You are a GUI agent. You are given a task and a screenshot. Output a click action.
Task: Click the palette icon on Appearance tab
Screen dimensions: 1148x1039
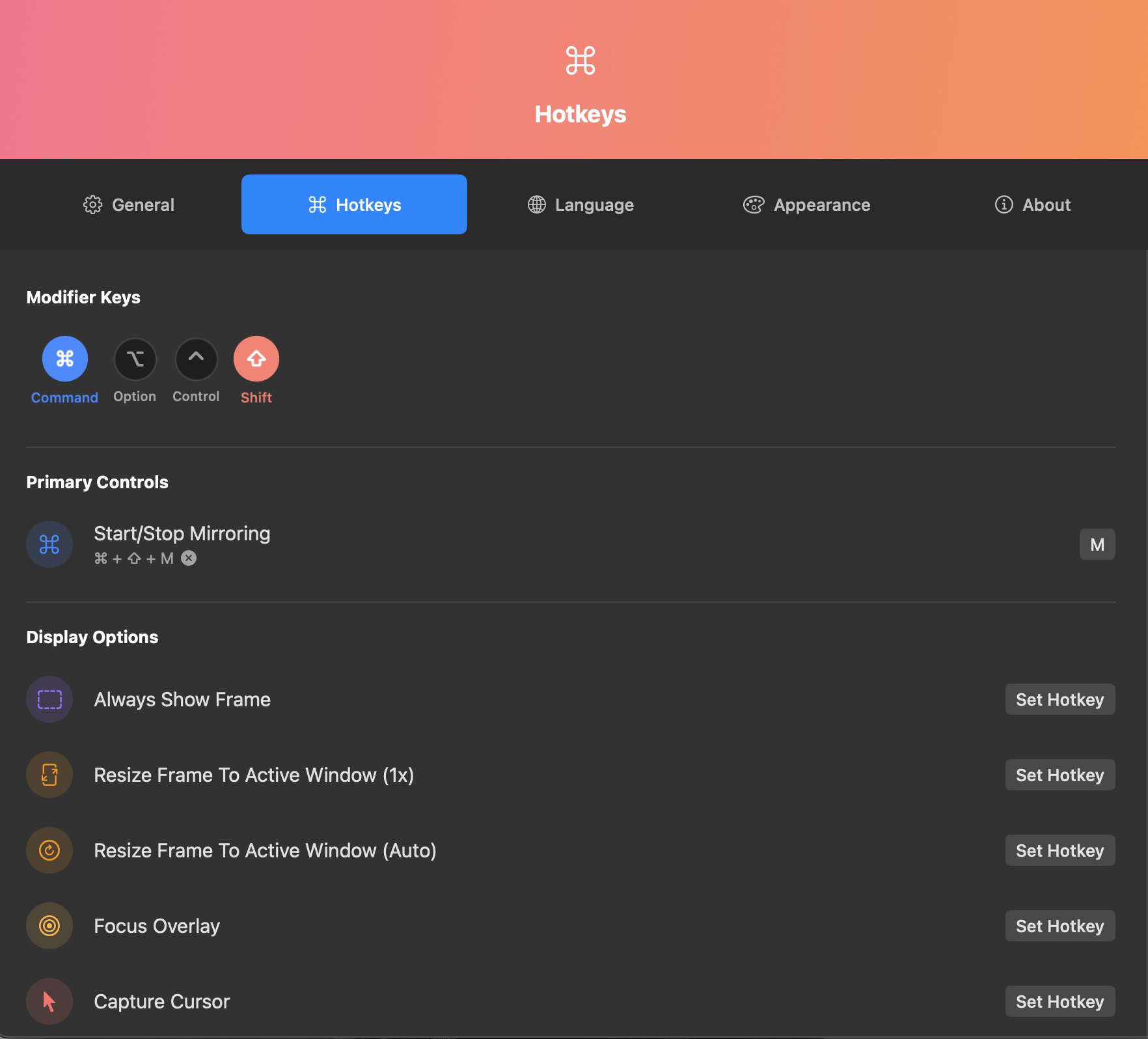(x=754, y=204)
